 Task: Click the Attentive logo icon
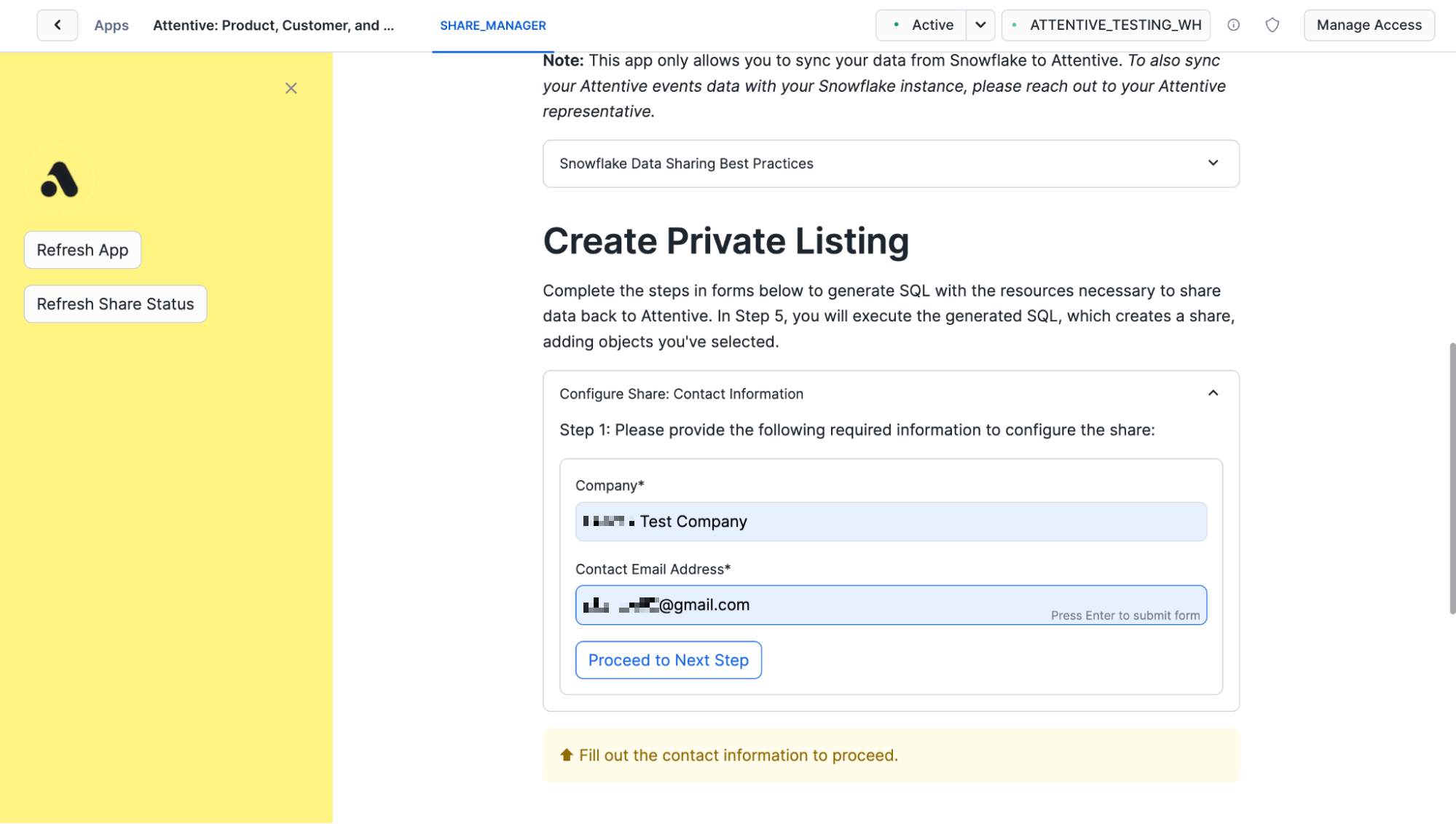[59, 179]
